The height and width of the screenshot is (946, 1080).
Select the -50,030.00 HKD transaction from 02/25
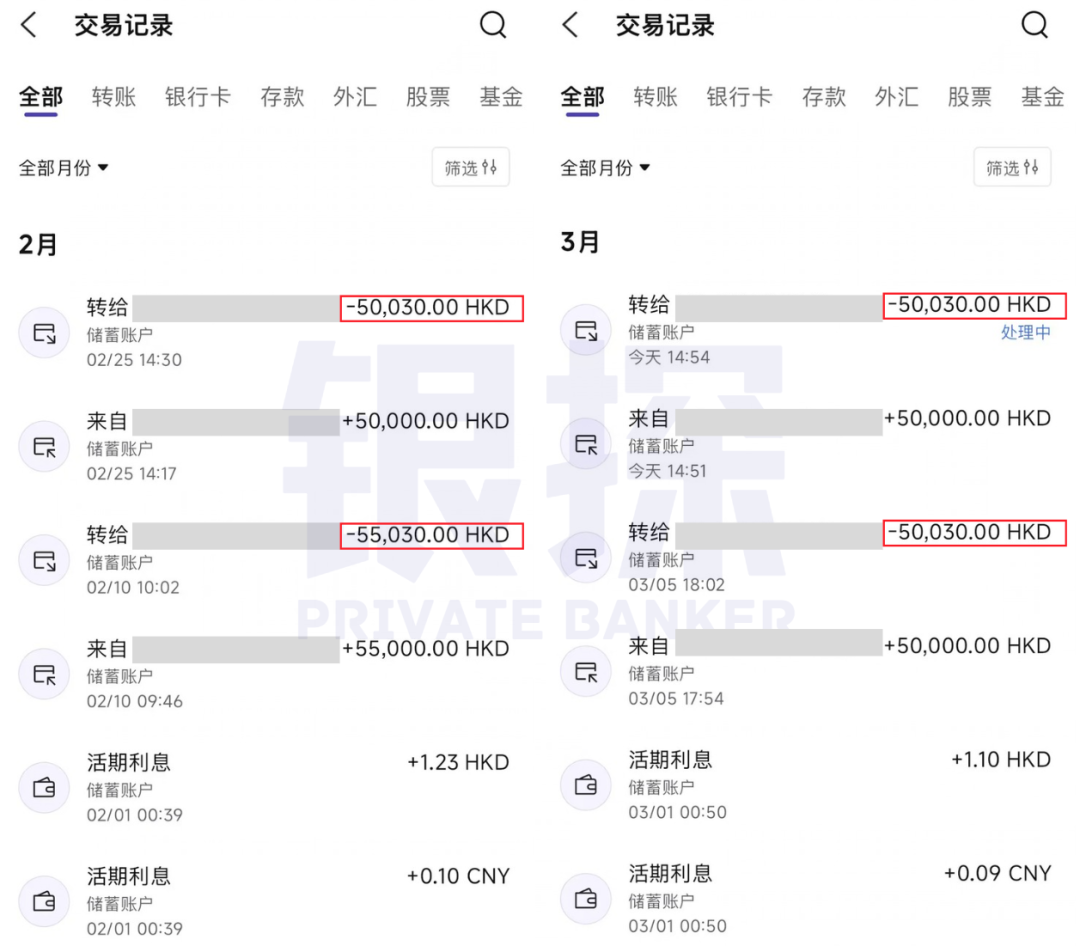click(x=431, y=308)
